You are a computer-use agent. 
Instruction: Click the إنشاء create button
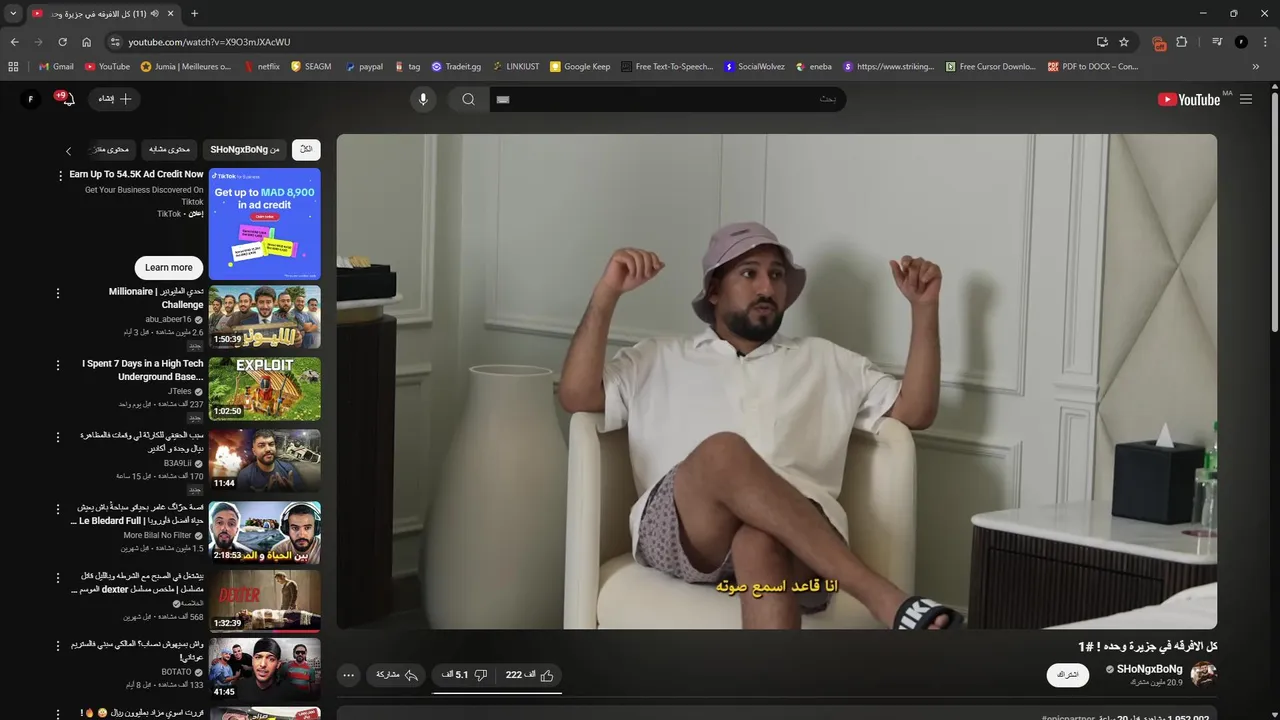[x=115, y=99]
